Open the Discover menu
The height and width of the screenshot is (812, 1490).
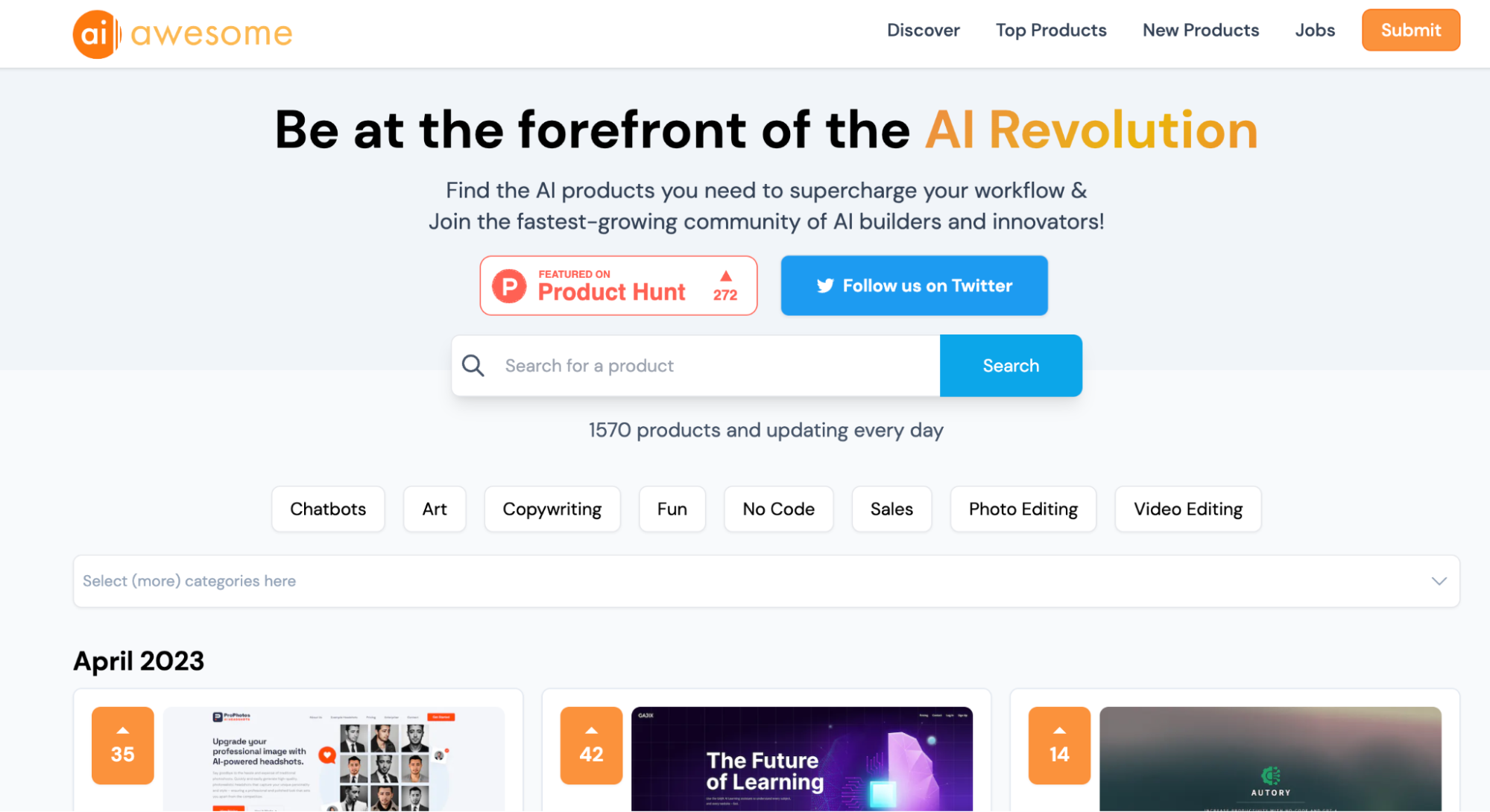coord(924,30)
